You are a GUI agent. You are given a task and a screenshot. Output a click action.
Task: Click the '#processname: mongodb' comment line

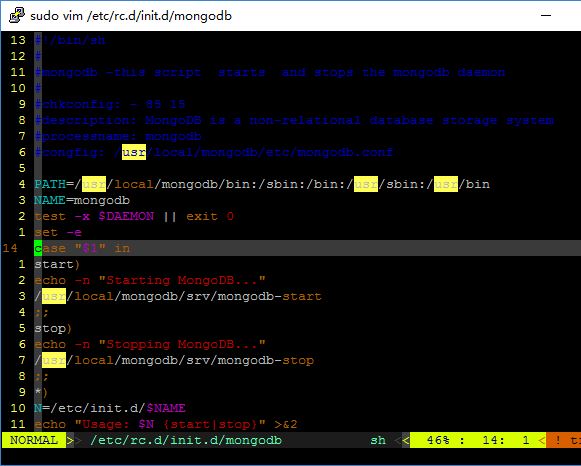tap(118, 136)
